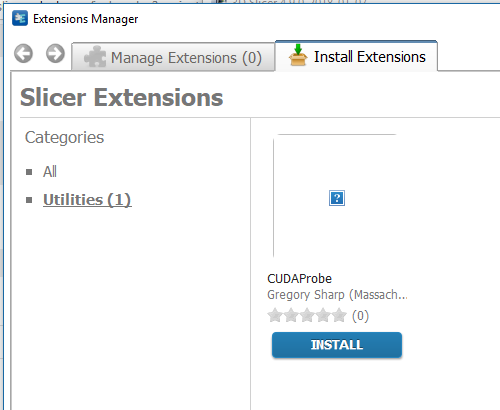Show All extension categories
Viewport: 500px width, 410px height.
pos(50,172)
